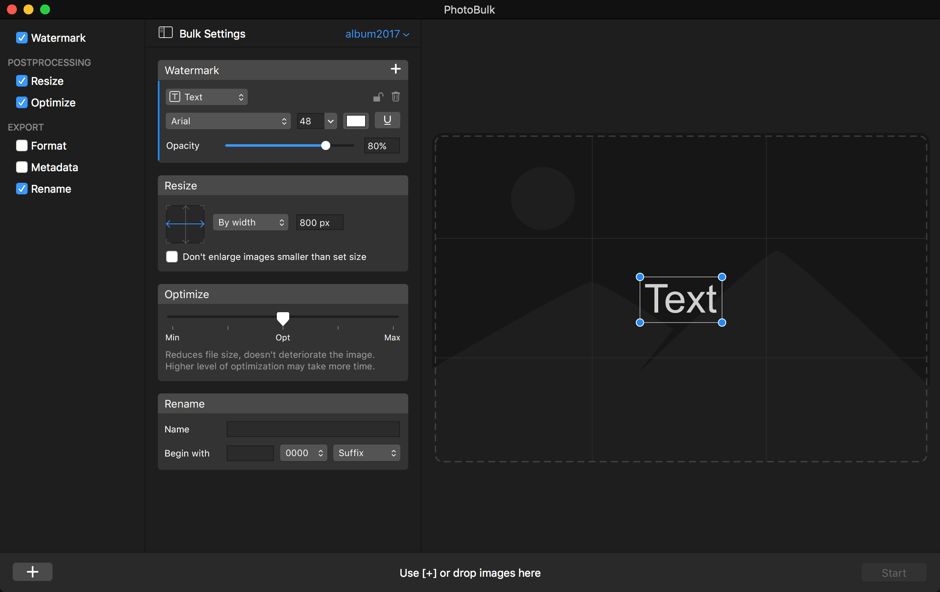Image resolution: width=940 pixels, height=592 pixels.
Task: Click the plus icon to add a watermark
Action: click(395, 69)
